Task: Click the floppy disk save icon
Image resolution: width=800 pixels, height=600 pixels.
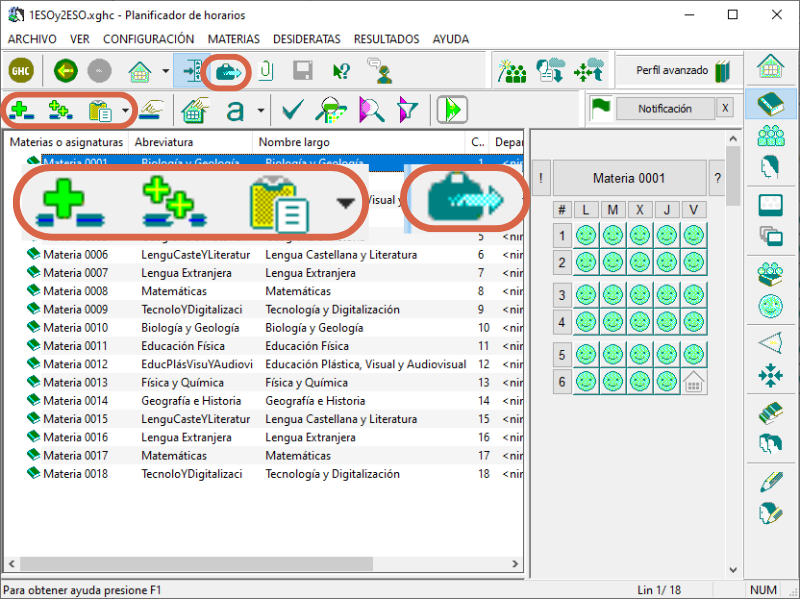Action: (x=303, y=70)
